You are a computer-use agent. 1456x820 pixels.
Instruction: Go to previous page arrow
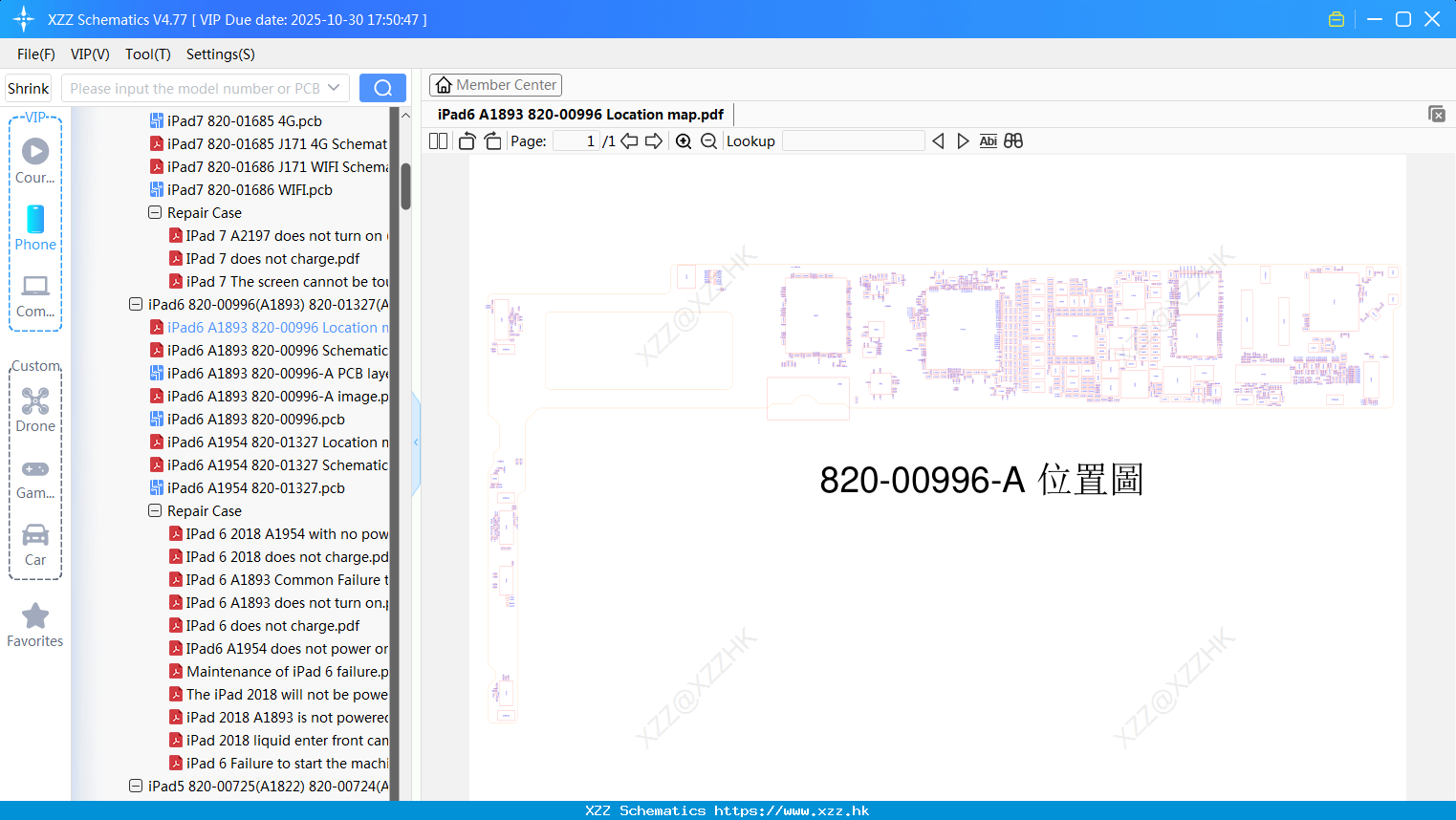pyautogui.click(x=629, y=141)
